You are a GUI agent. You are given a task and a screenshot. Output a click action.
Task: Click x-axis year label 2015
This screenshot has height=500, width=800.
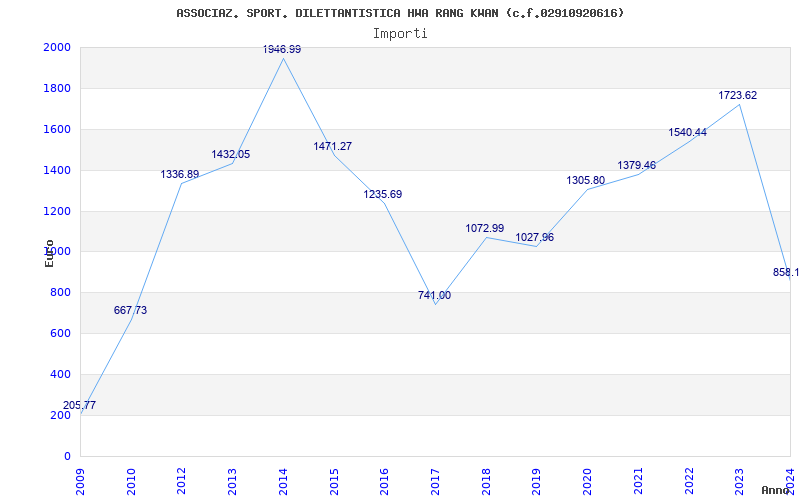coord(334,482)
